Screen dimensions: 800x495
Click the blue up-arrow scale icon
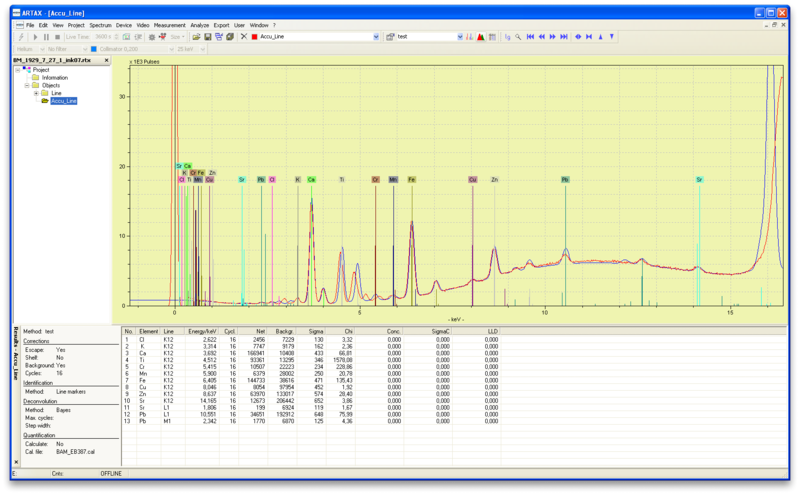click(601, 37)
